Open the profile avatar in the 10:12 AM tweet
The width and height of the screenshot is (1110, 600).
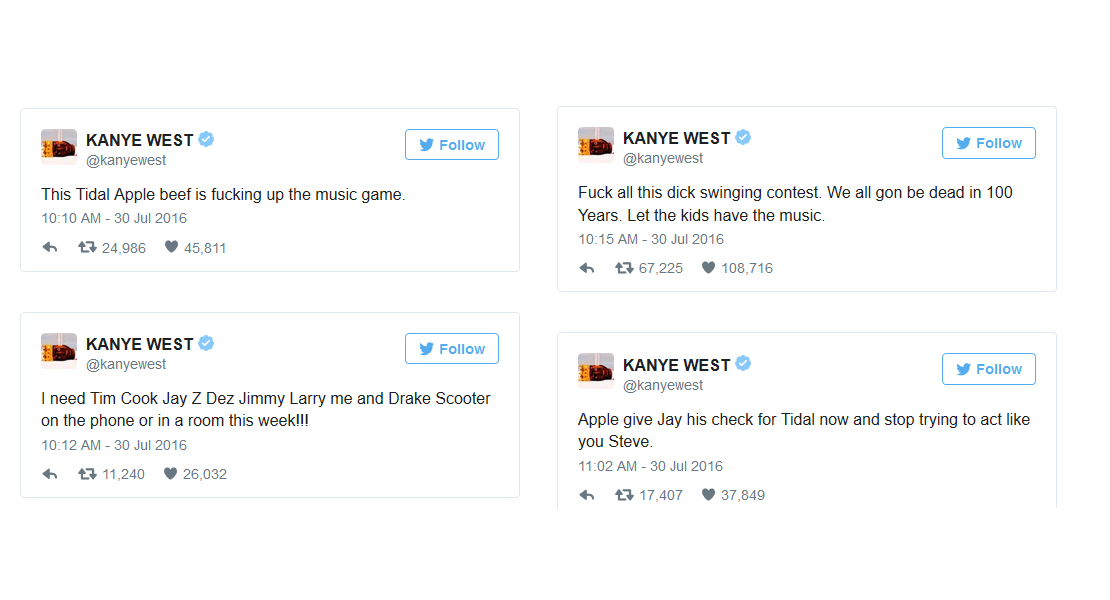[59, 351]
